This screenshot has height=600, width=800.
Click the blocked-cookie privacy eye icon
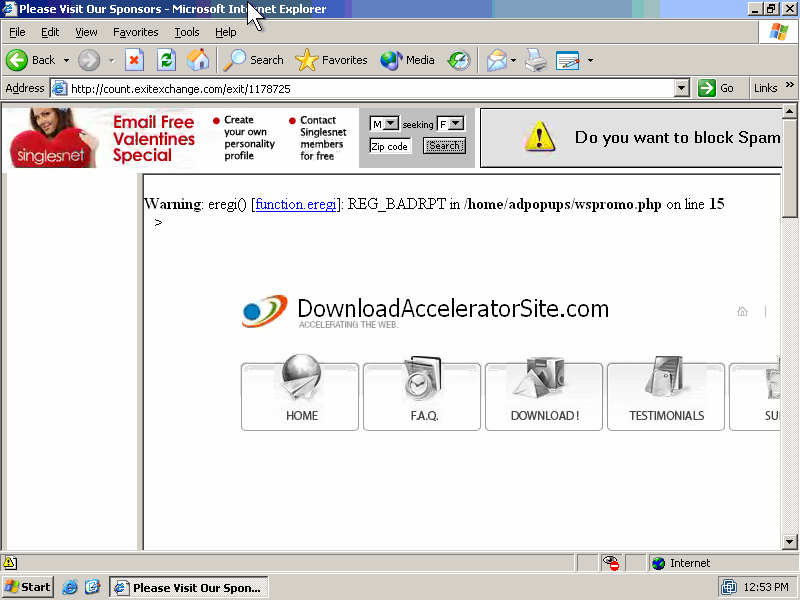coord(611,563)
